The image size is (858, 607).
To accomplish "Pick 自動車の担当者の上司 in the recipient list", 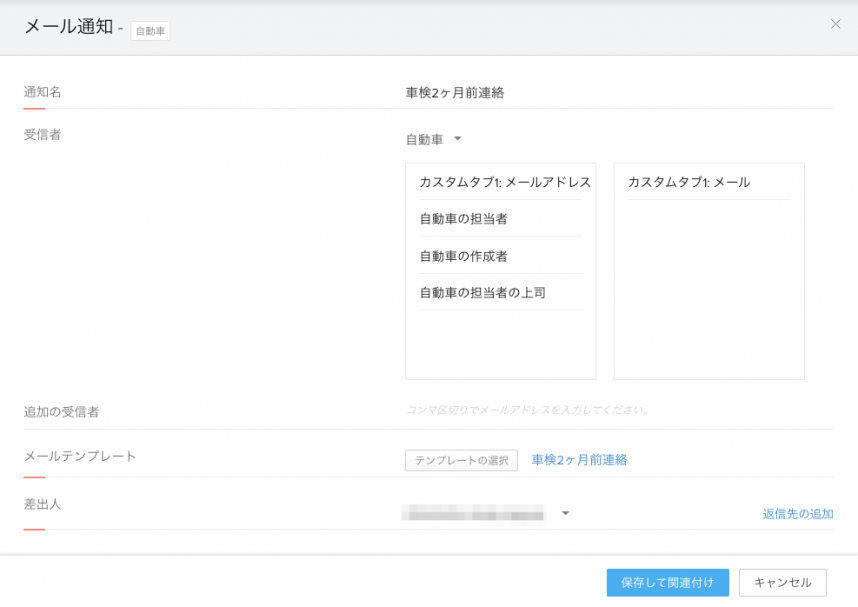I will [483, 293].
